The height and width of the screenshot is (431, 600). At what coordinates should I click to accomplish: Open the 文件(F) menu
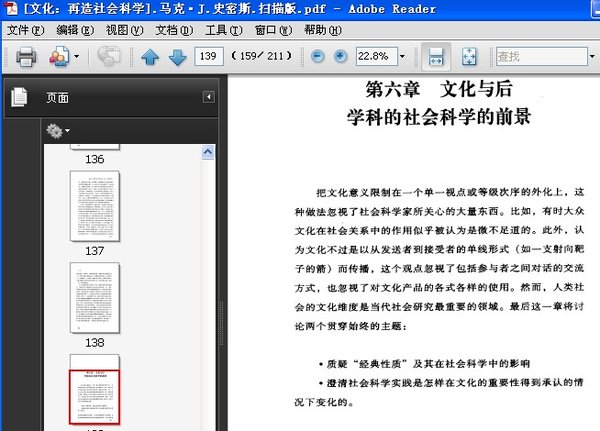26,30
